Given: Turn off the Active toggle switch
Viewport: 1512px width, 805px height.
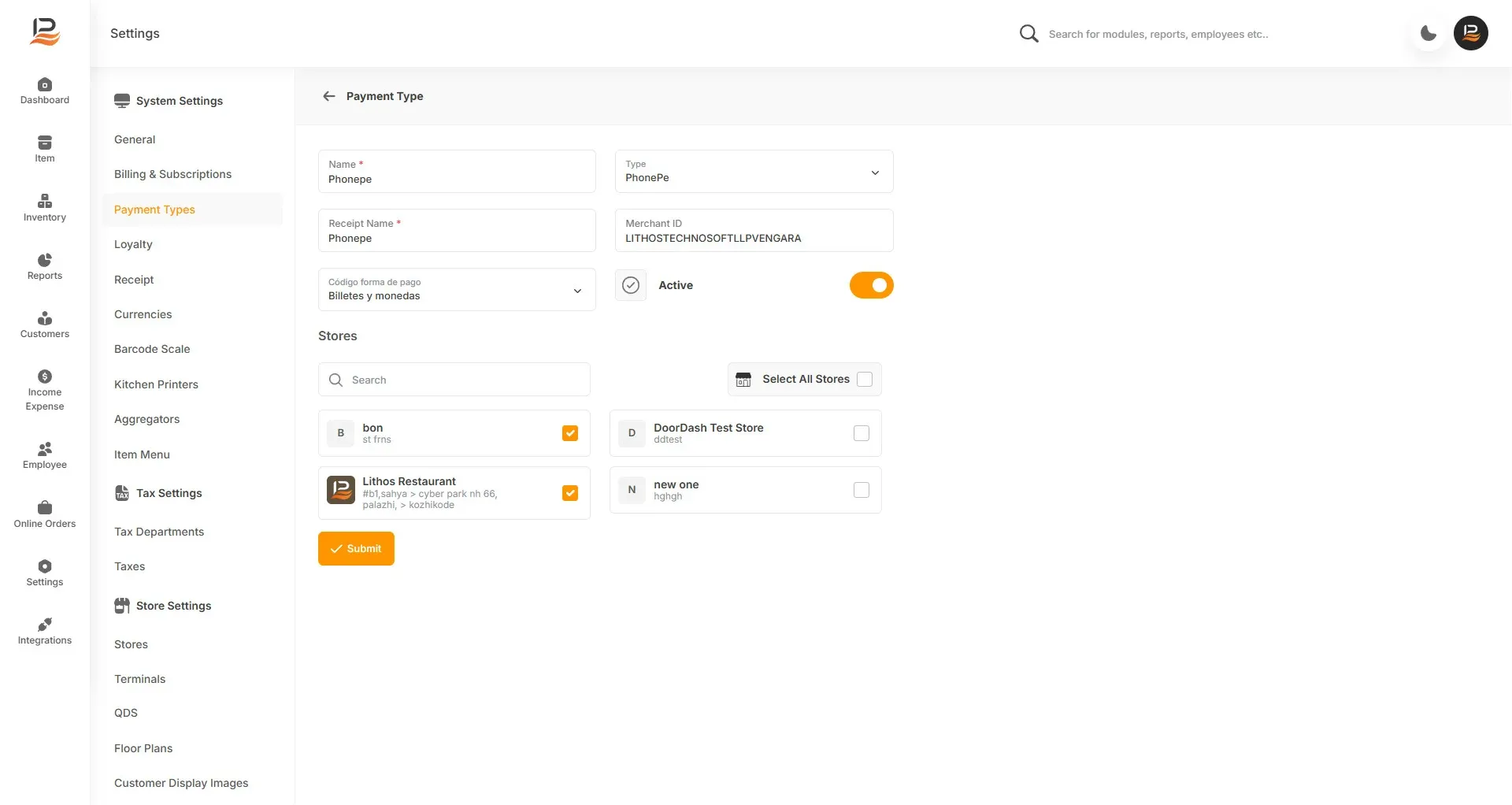Looking at the screenshot, I should tap(872, 285).
